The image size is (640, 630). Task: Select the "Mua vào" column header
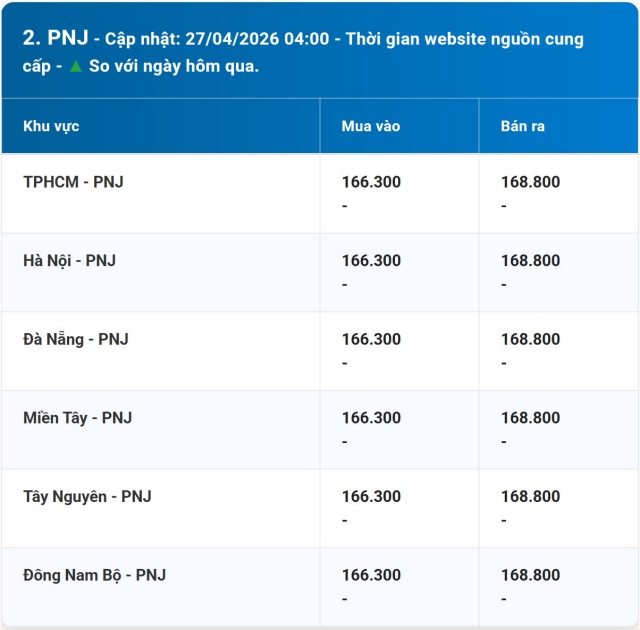[x=370, y=127]
